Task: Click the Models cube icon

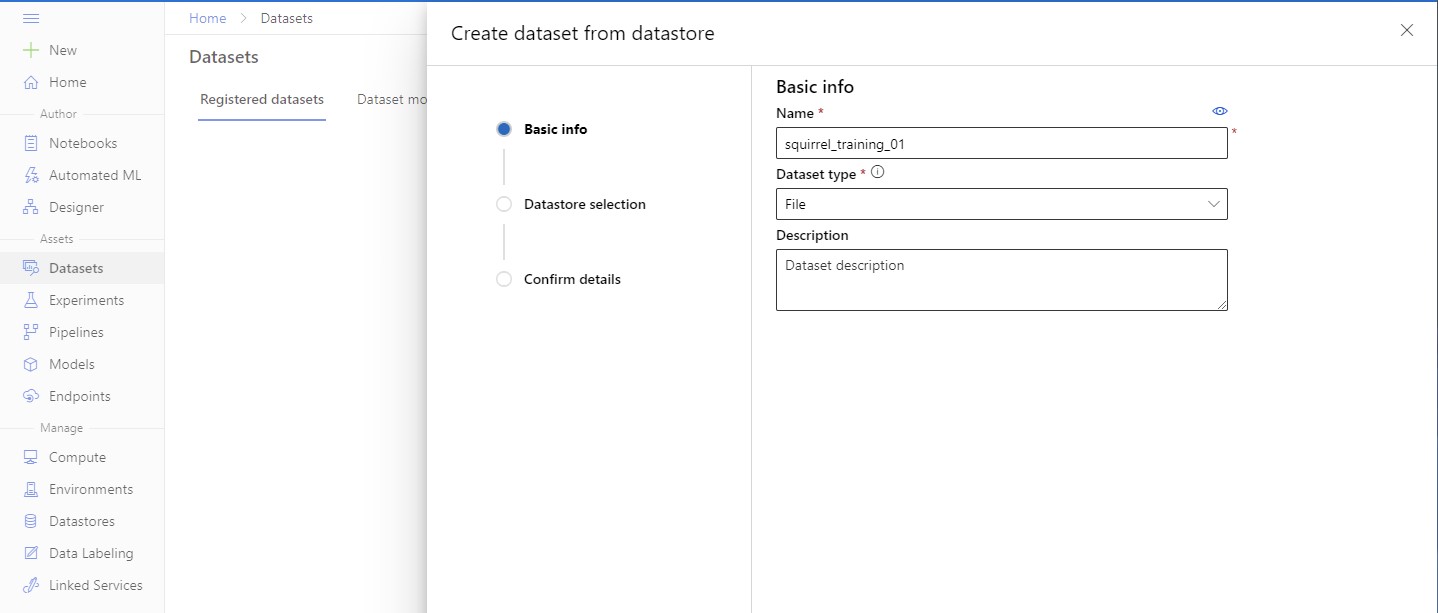Action: pyautogui.click(x=31, y=364)
